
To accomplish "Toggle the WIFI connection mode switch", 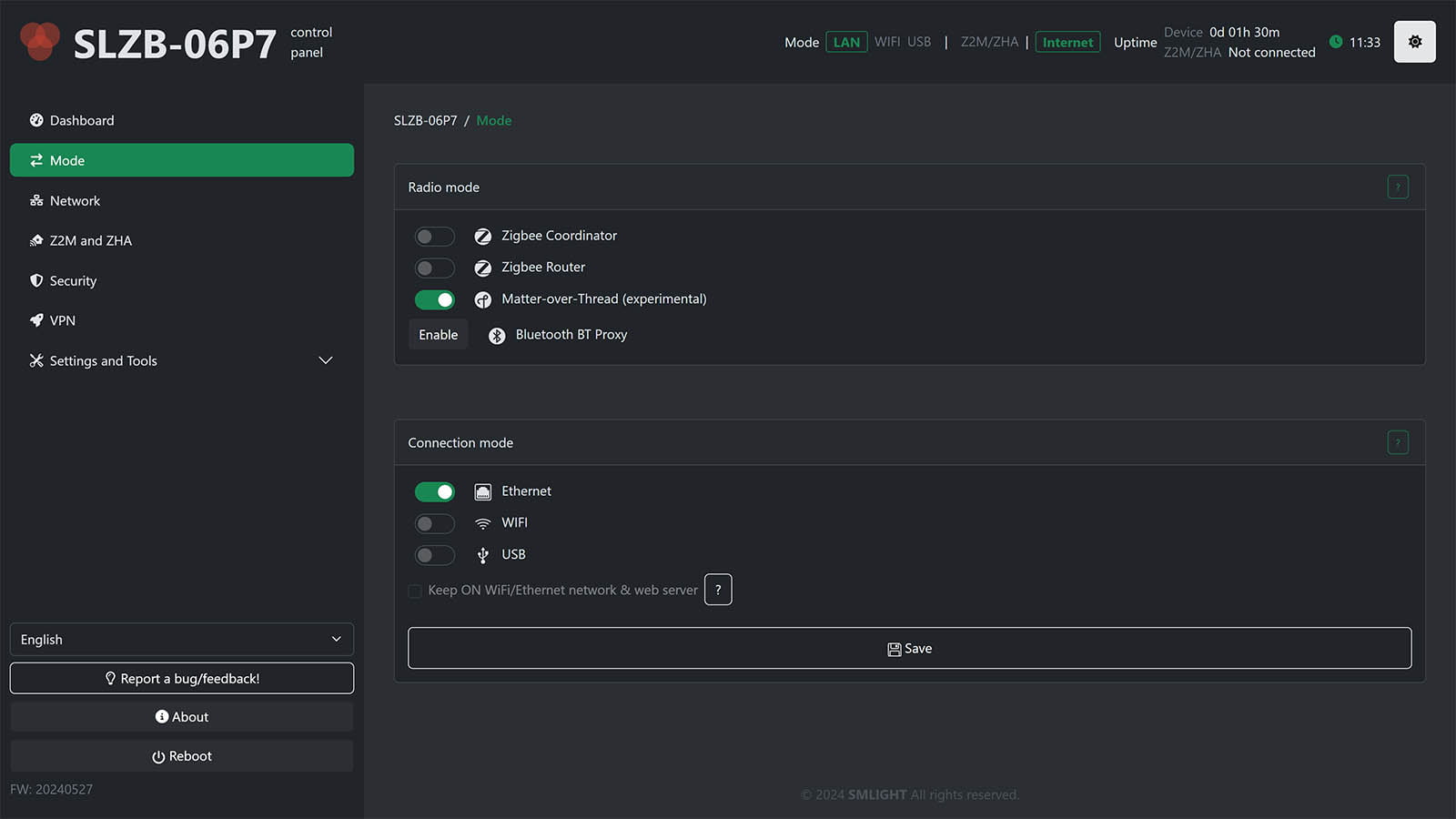I will [434, 524].
